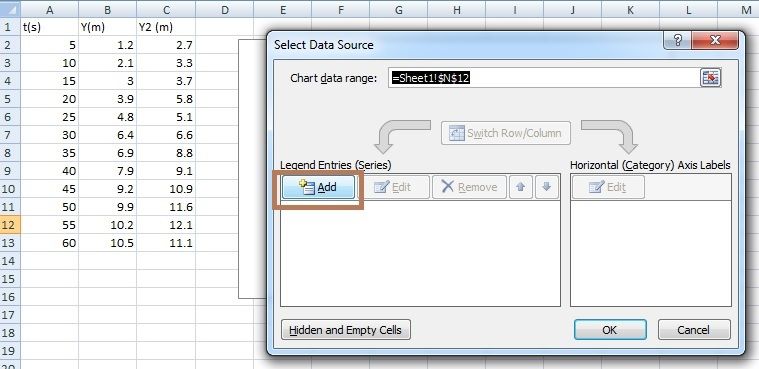This screenshot has height=369, width=759.
Task: Click the move series down arrow
Action: pos(547,187)
